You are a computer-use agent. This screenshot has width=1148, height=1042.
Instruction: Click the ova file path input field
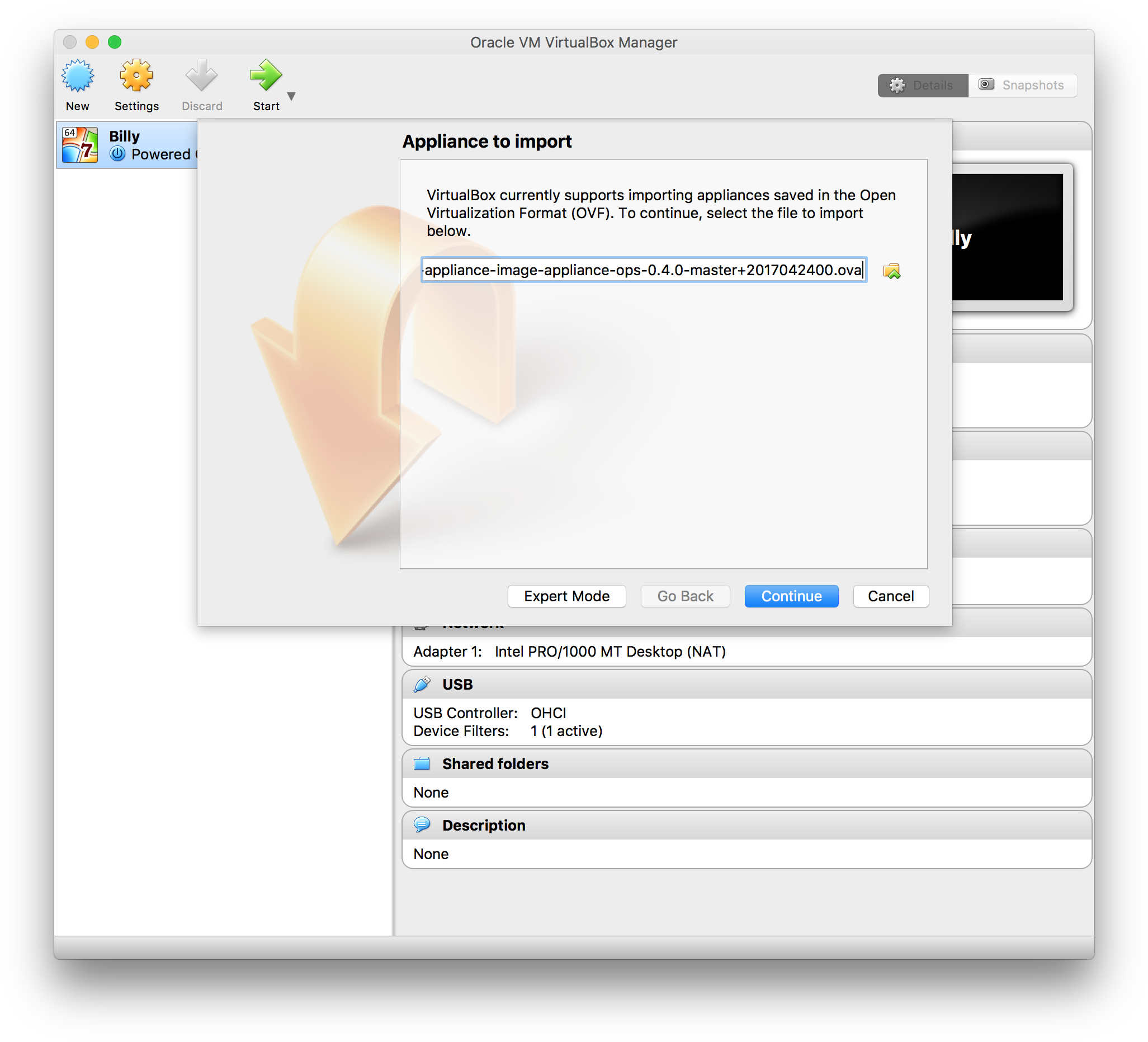(x=644, y=271)
